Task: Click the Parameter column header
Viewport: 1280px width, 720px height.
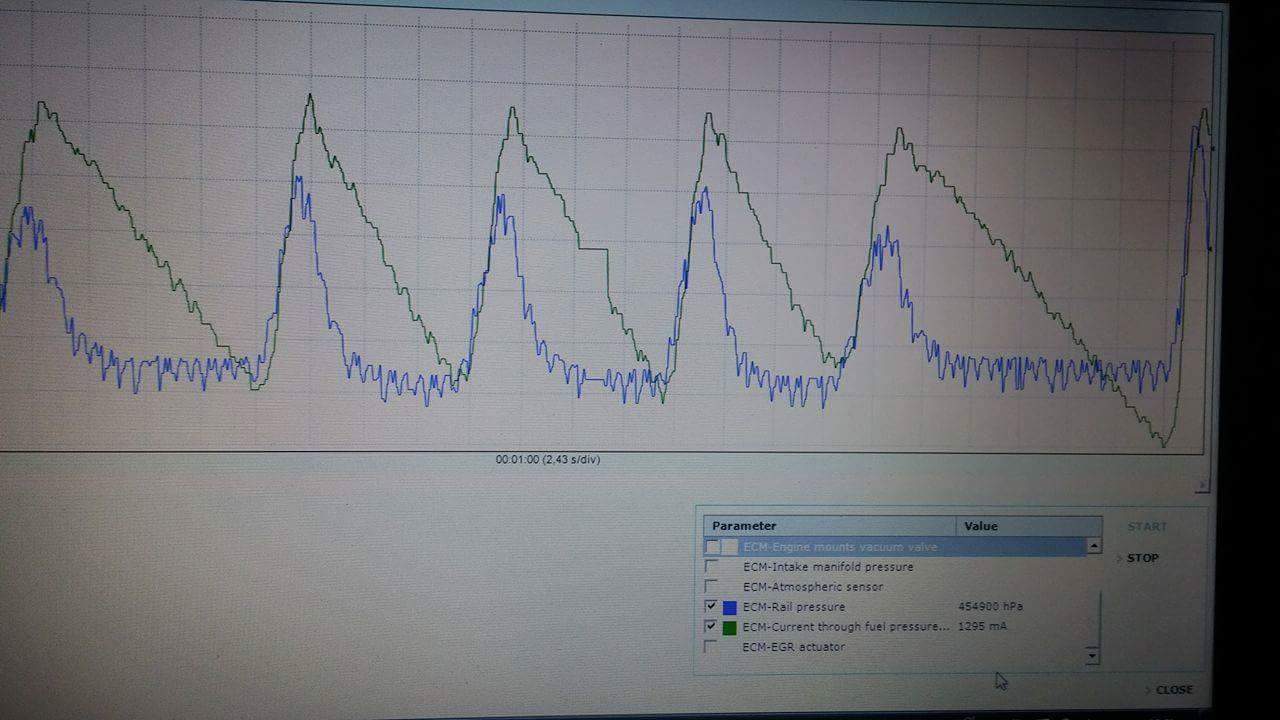Action: click(x=744, y=526)
